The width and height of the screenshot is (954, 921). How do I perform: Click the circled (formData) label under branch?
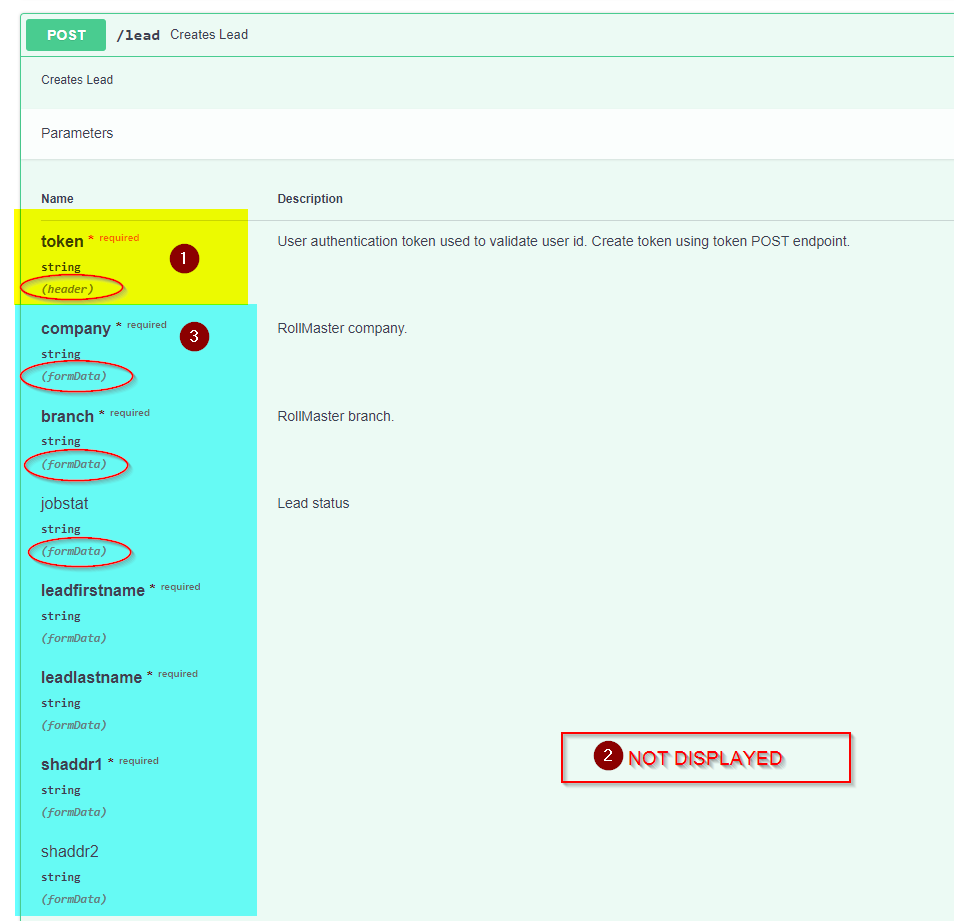(74, 464)
